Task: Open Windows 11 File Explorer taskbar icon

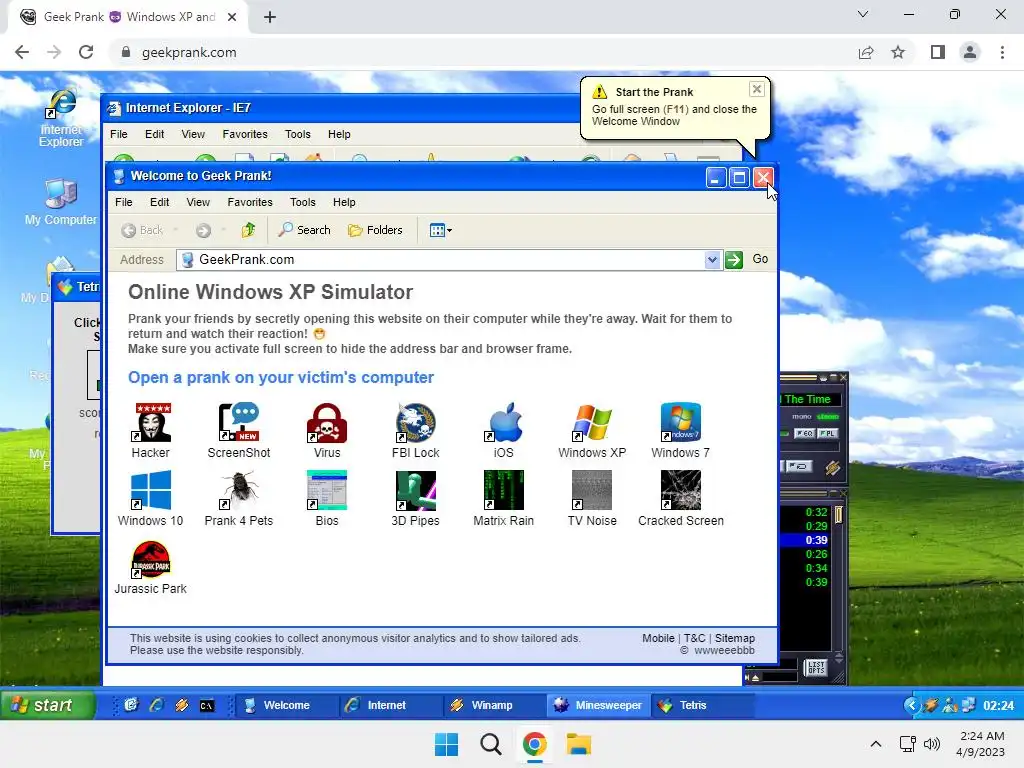Action: pyautogui.click(x=579, y=744)
